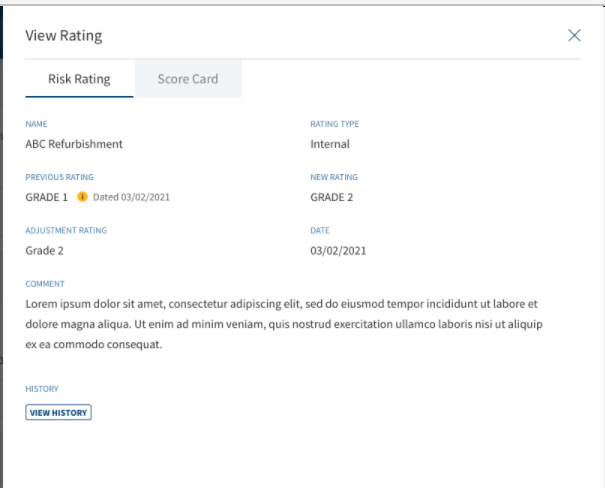This screenshot has height=488, width=605.
Task: Click the COMMENT section label
Action: (45, 284)
